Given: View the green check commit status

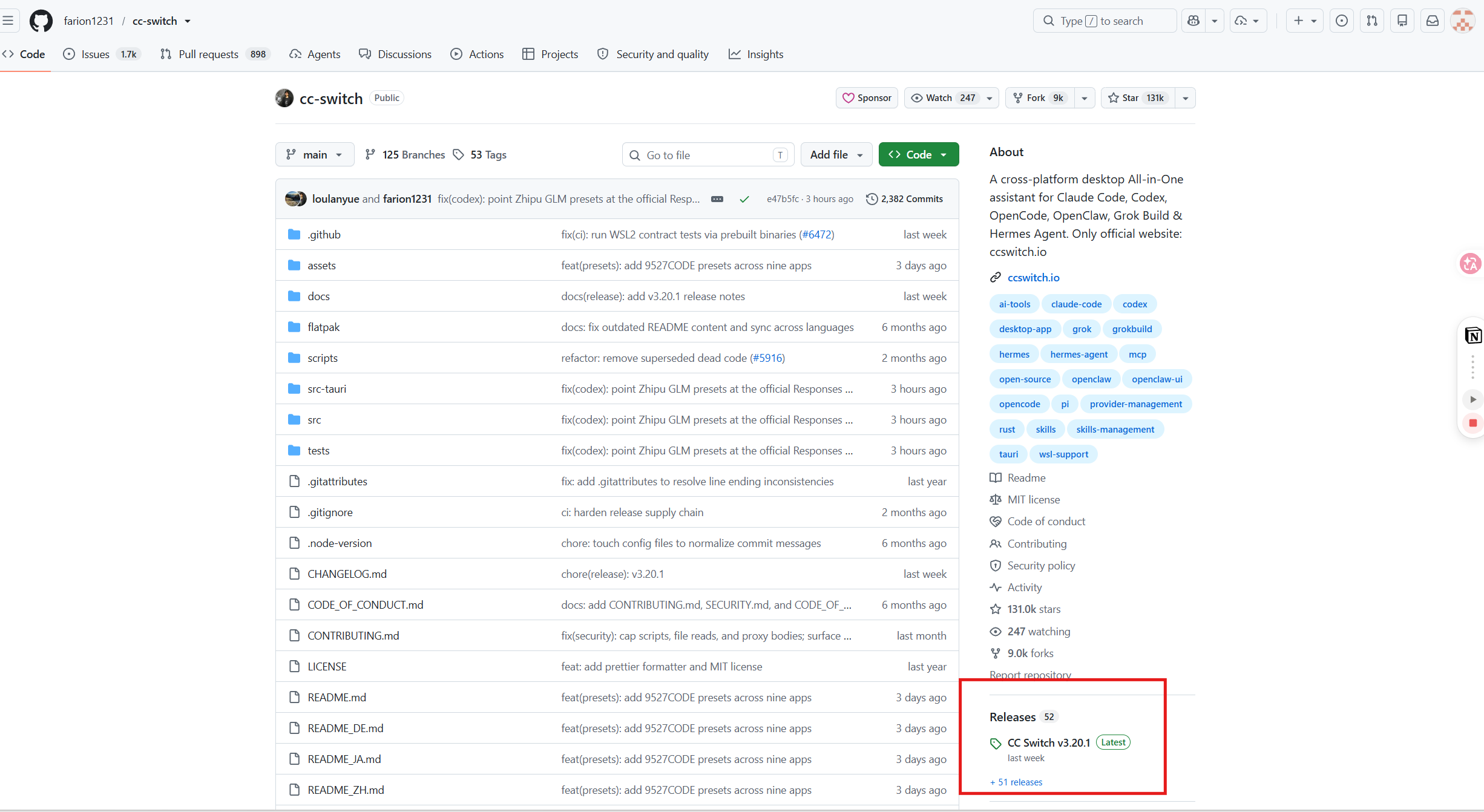Looking at the screenshot, I should [744, 199].
